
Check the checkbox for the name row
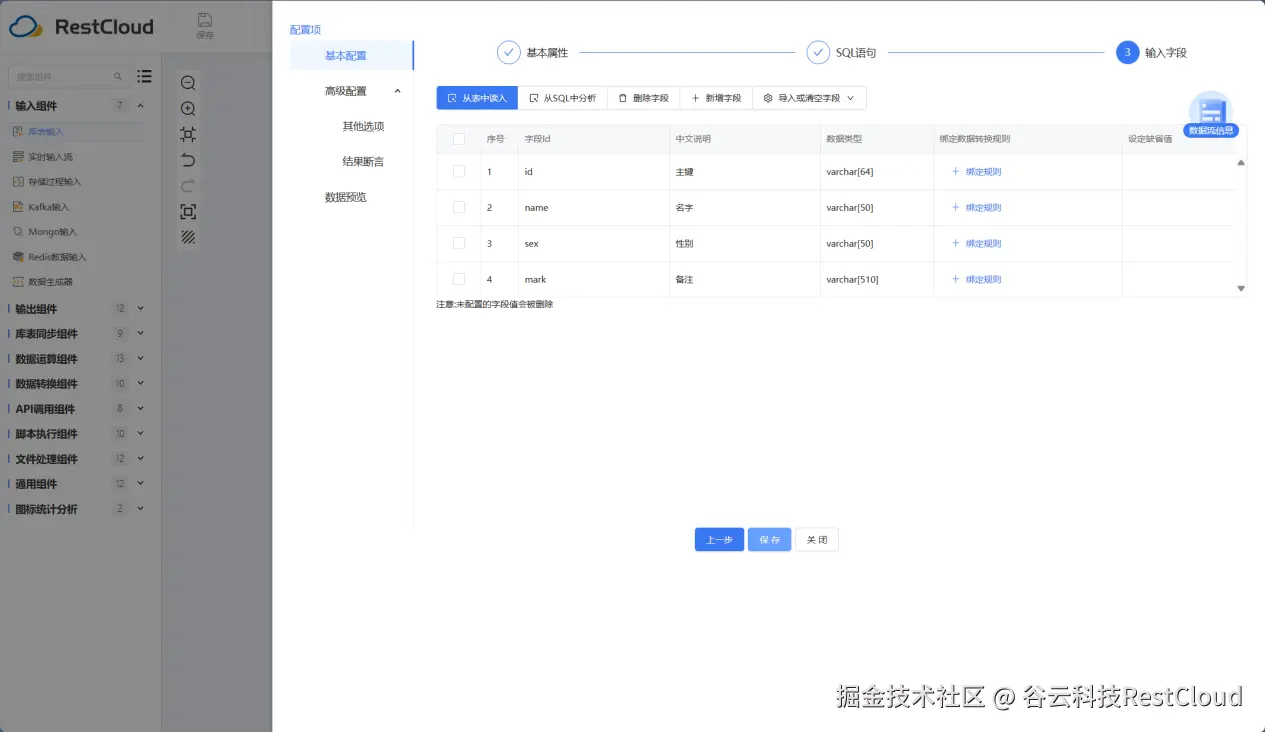coord(459,207)
